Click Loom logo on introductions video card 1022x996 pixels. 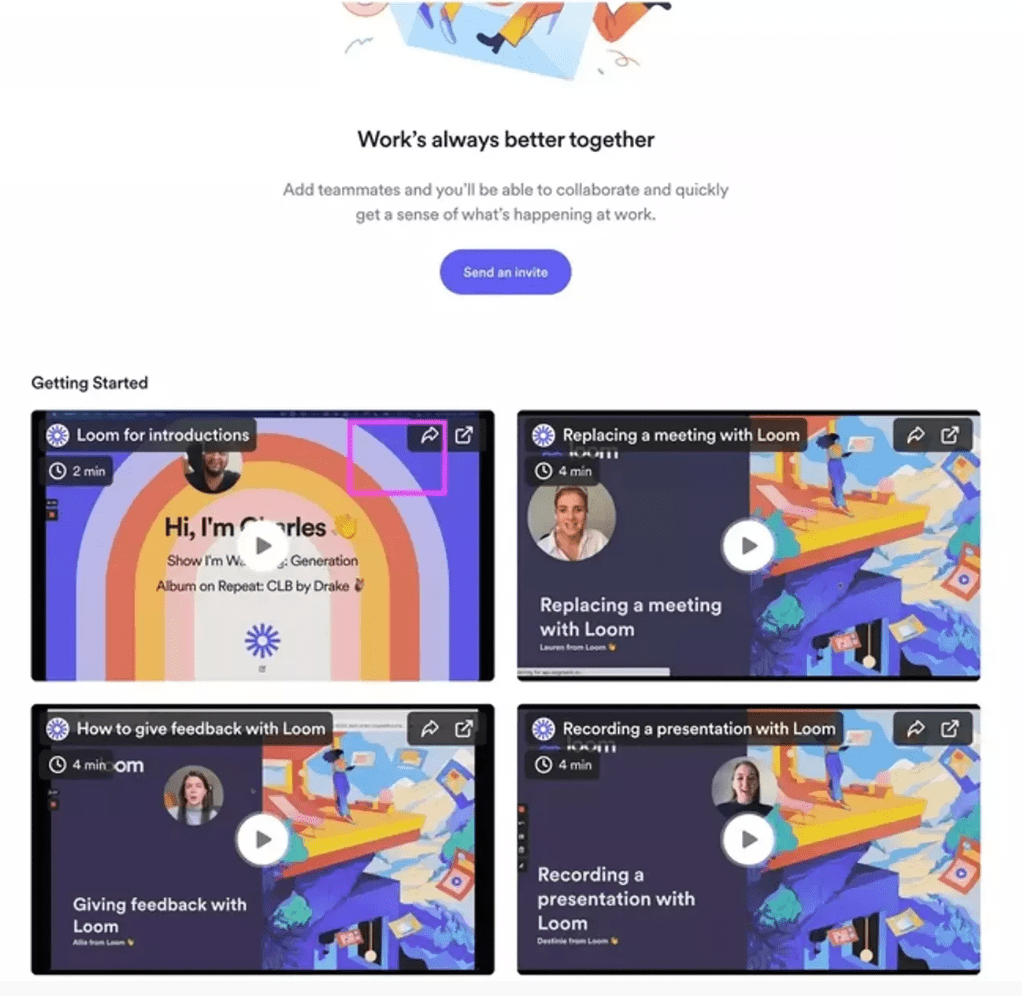pyautogui.click(x=57, y=435)
